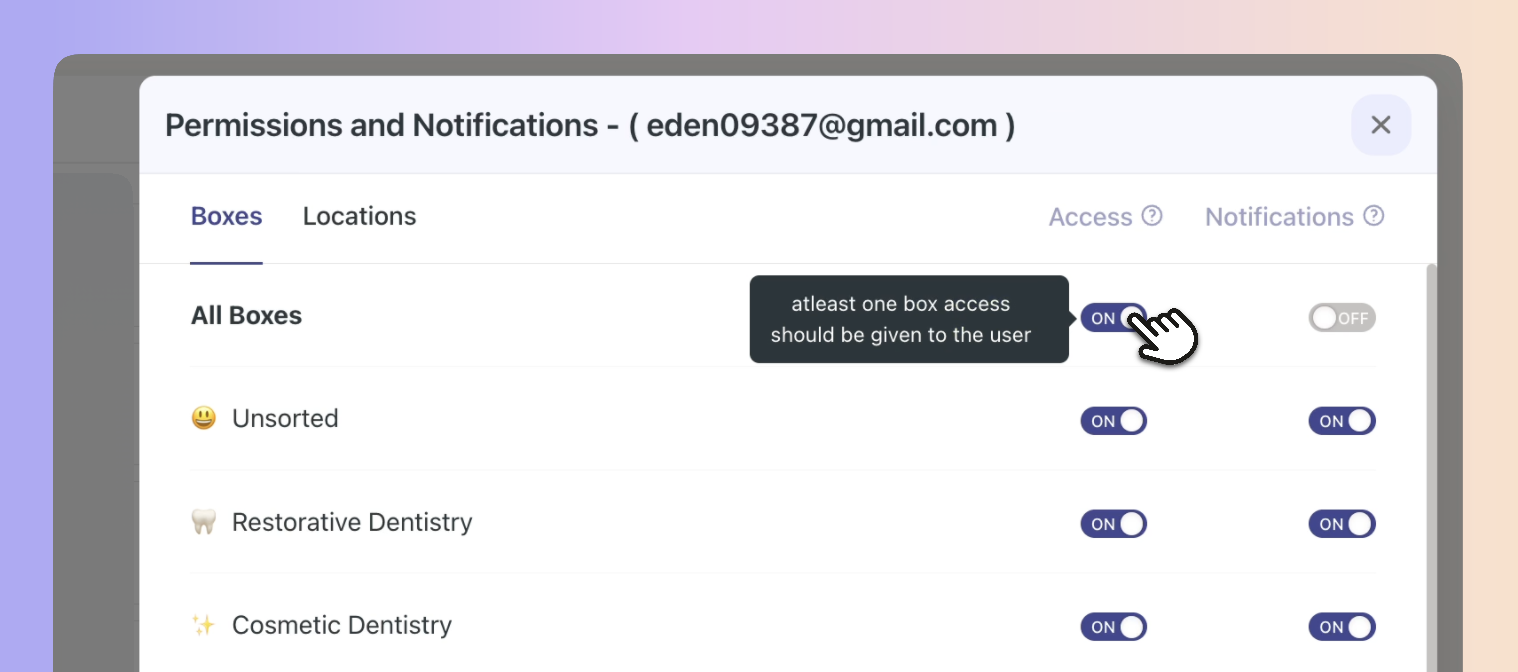The height and width of the screenshot is (672, 1518).
Task: Switch off Cosmetic Dentistry notifications toggle
Action: tap(1342, 627)
